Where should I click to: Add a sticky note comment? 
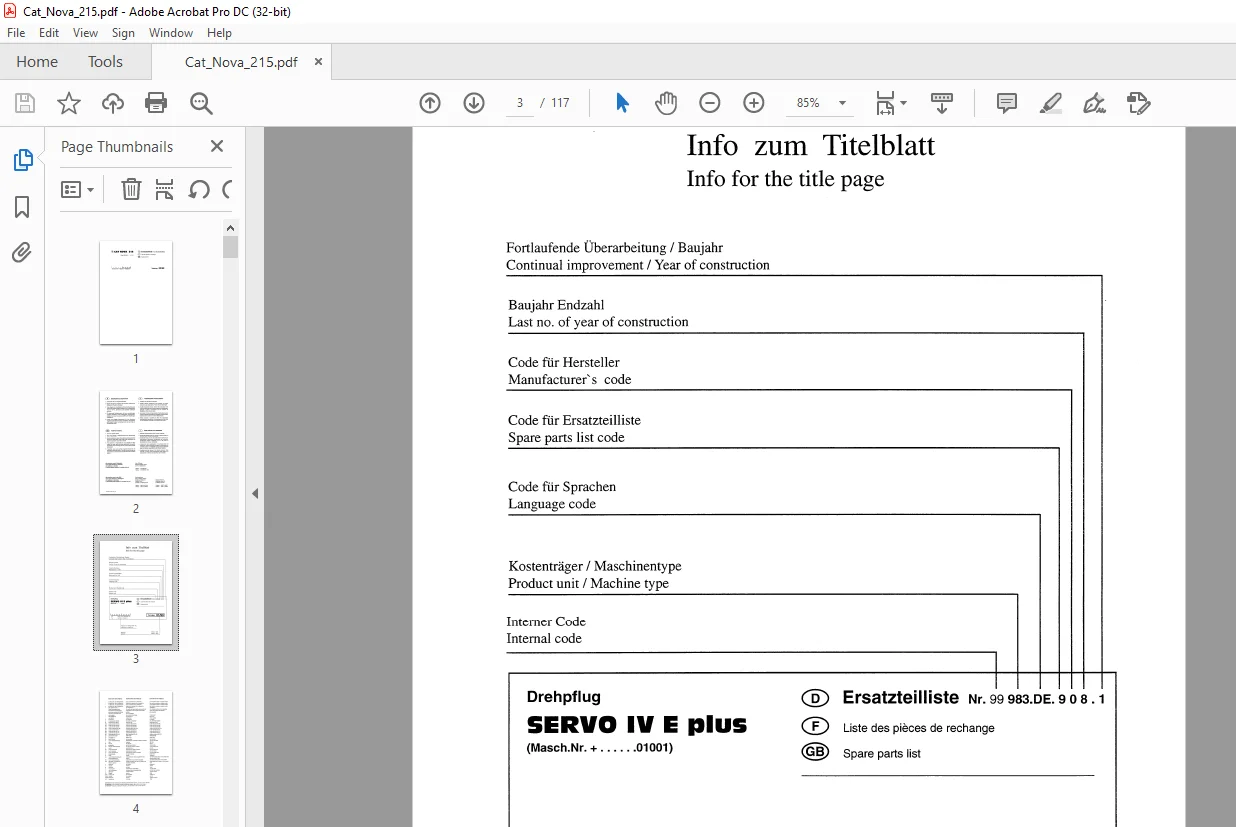tap(1007, 103)
